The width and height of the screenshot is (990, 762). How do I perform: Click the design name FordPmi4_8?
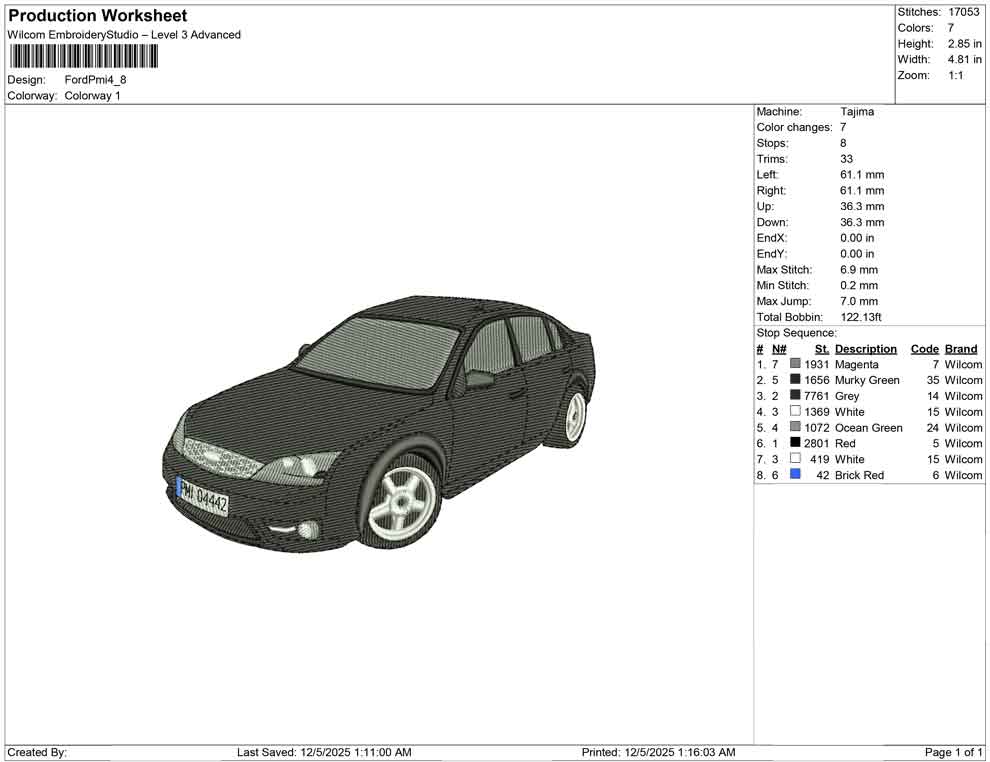(x=96, y=80)
